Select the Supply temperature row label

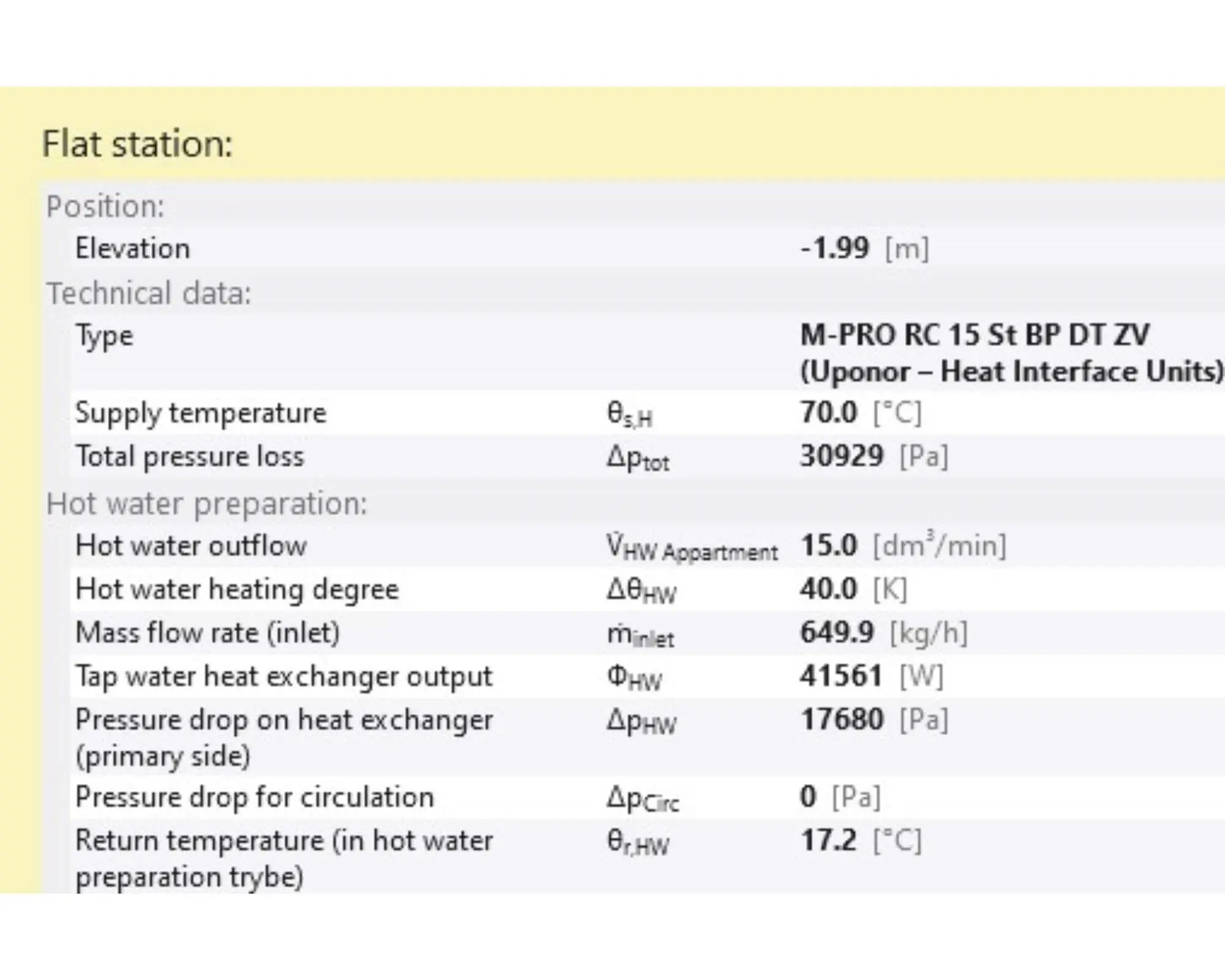point(200,413)
